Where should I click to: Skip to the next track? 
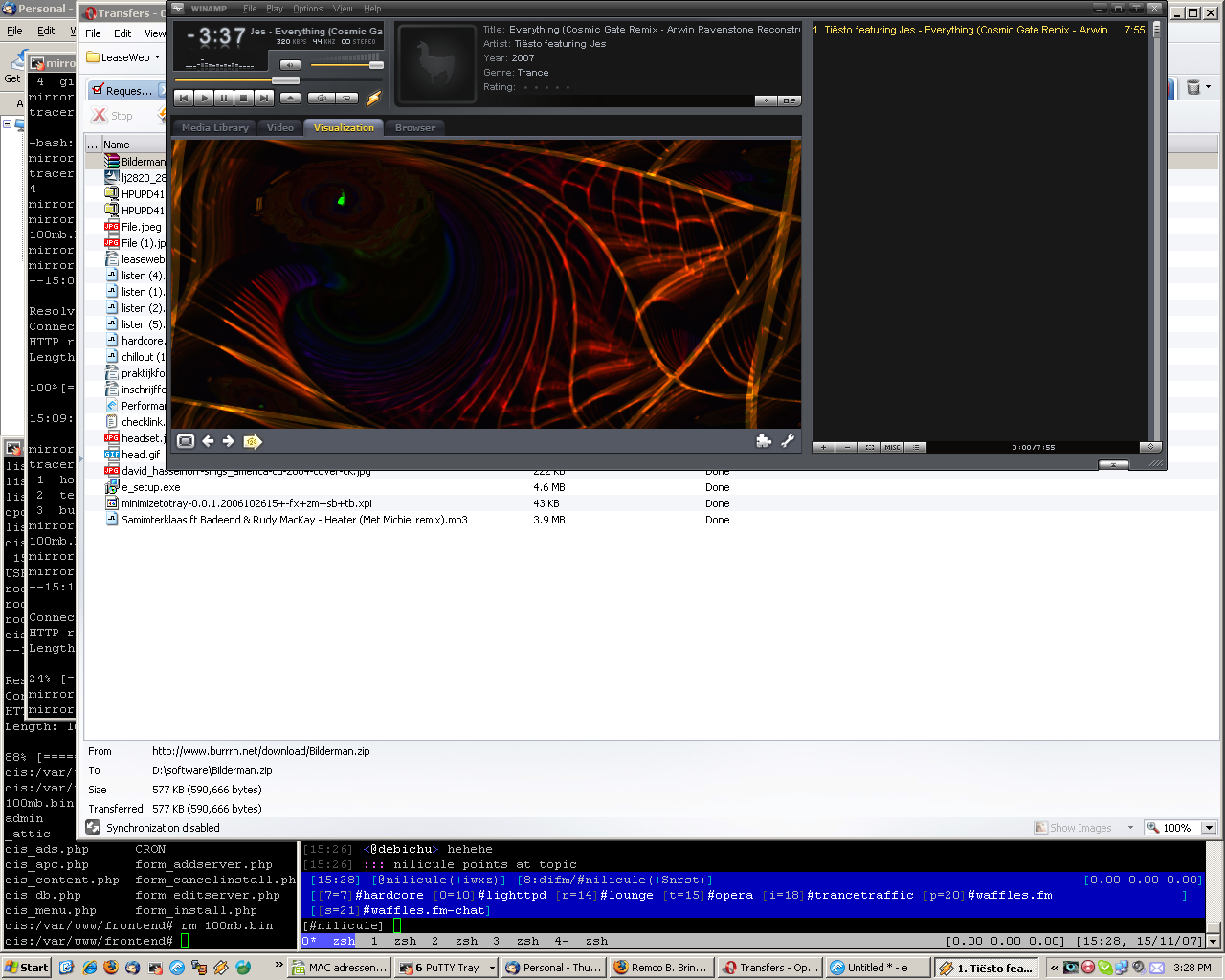[x=264, y=98]
